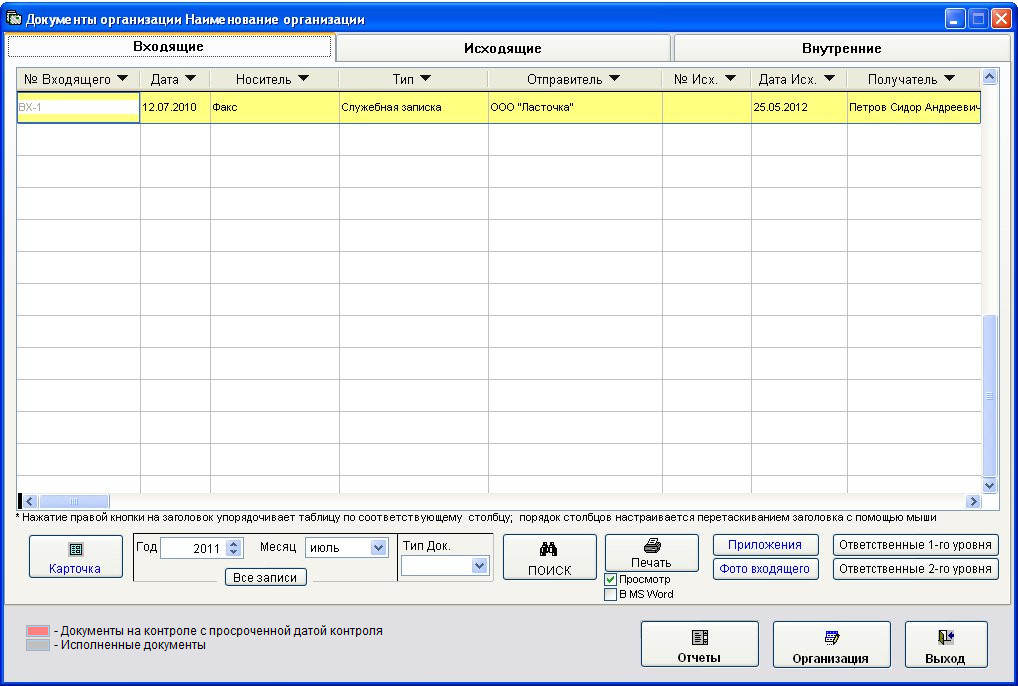
Task: Click the ПОИСК binoculars search button
Action: click(x=549, y=557)
